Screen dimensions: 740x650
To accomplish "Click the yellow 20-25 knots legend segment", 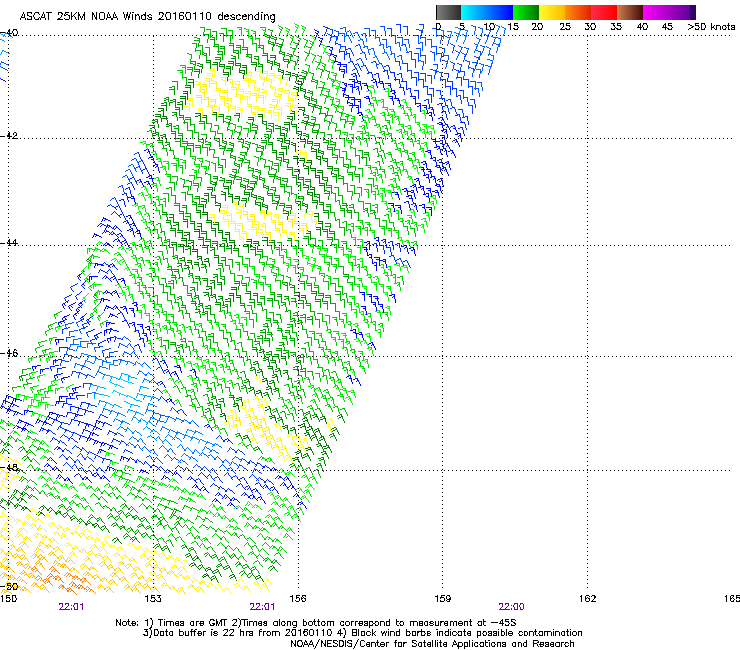I will [552, 12].
